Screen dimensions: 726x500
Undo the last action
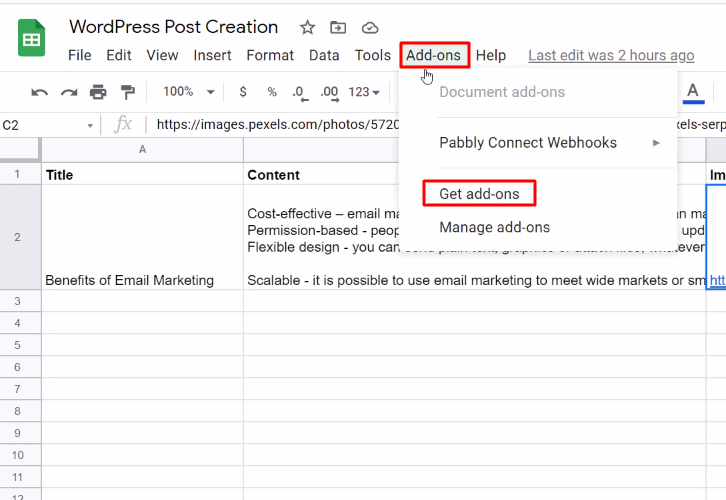(39, 92)
